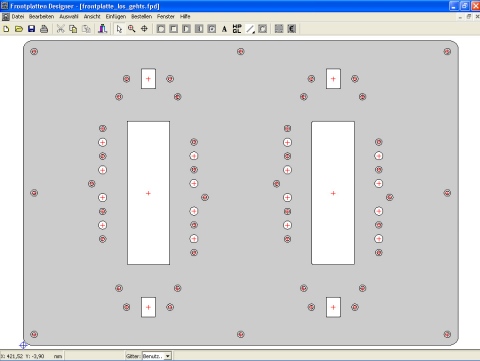Select the middle drill hole on right edge
This screenshot has width=480, height=361.
coord(447,193)
